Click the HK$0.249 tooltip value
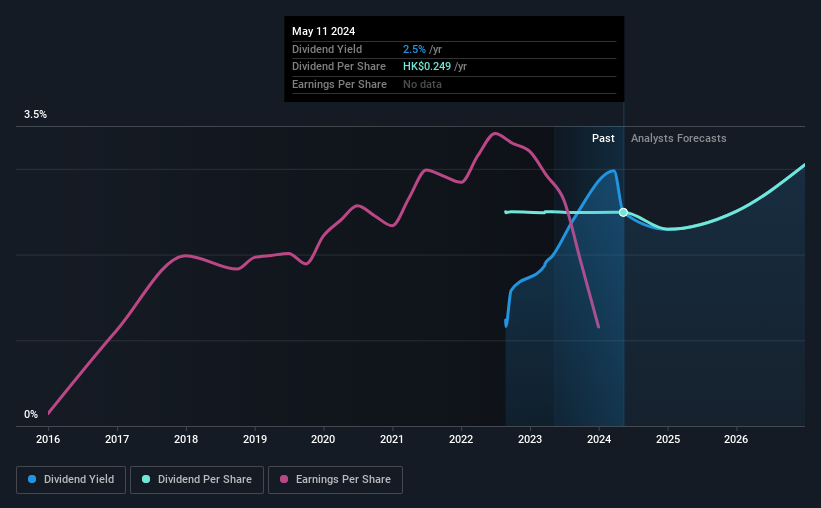 427,67
